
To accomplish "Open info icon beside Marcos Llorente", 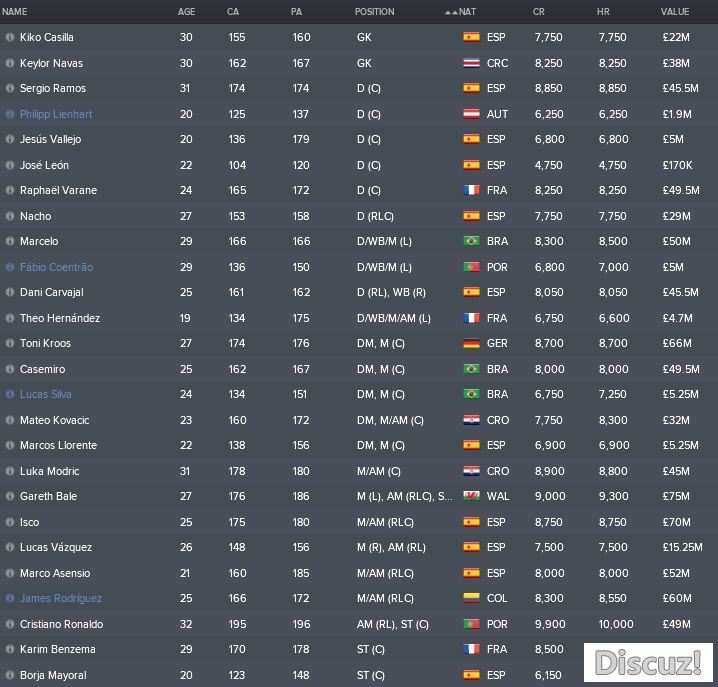I will pyautogui.click(x=10, y=445).
